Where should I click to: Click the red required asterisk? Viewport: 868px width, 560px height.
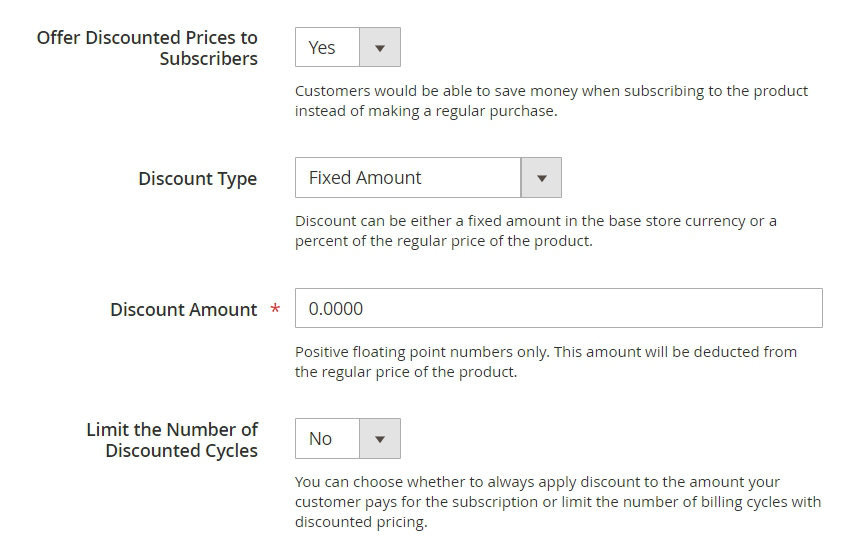tap(275, 311)
